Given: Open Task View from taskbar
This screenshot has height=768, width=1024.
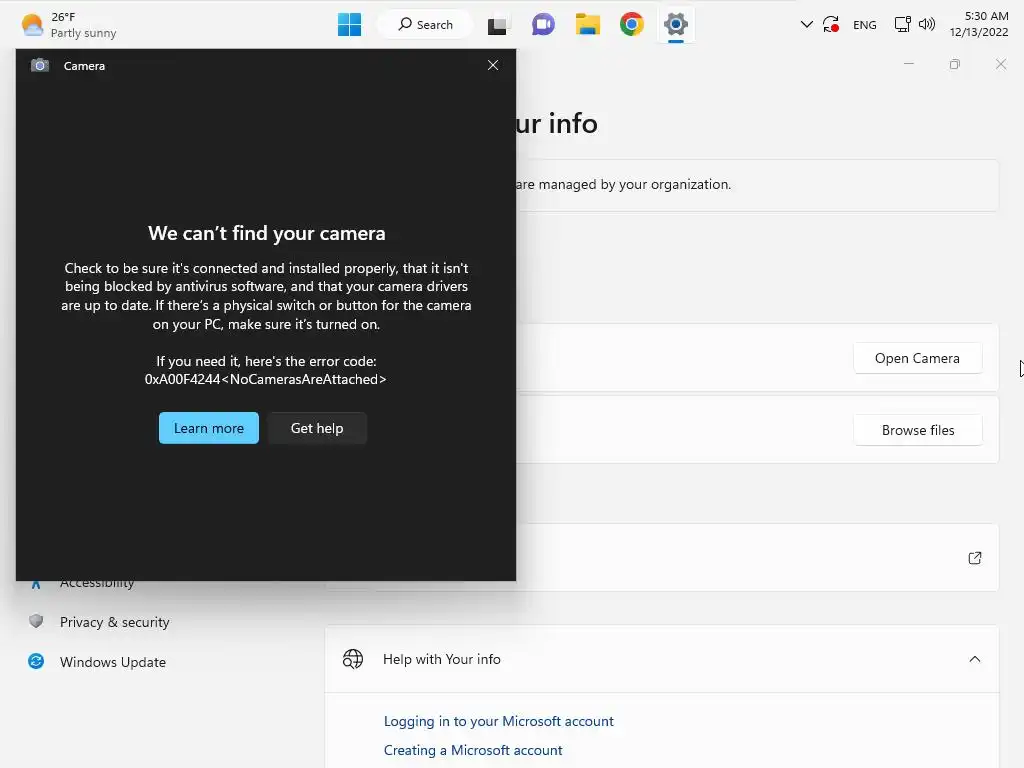Looking at the screenshot, I should [x=498, y=25].
